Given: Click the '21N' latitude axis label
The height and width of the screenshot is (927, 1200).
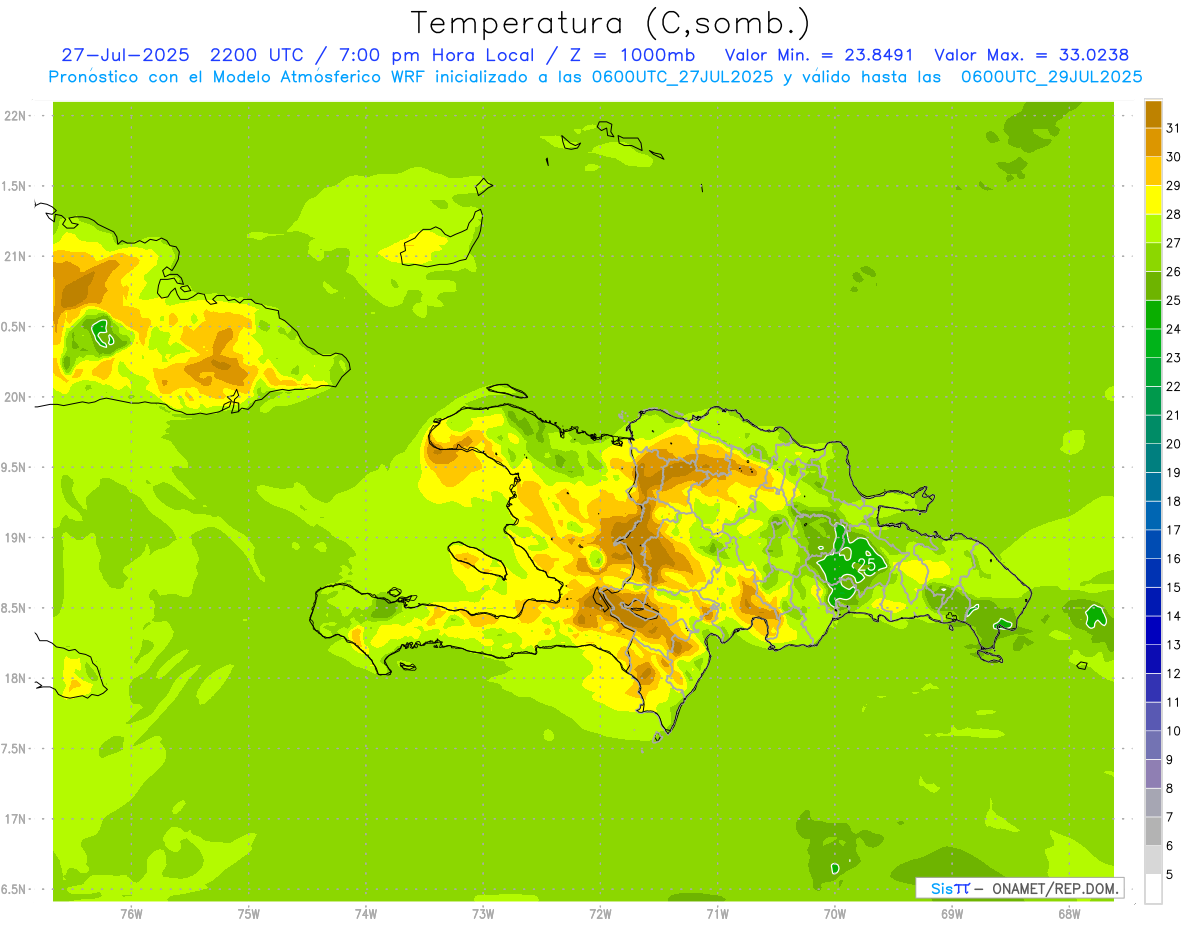Looking at the screenshot, I should tap(16, 257).
